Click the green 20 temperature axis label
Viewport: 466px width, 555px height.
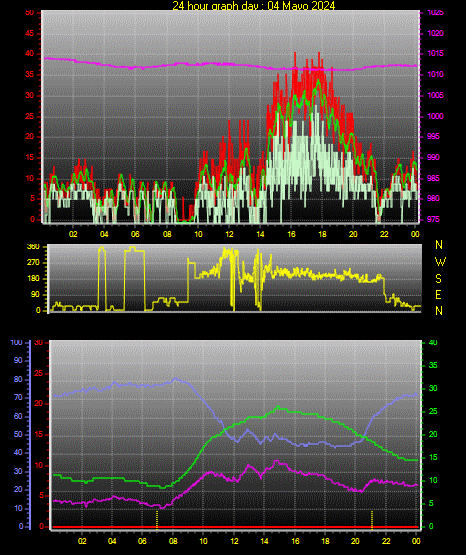(x=433, y=434)
